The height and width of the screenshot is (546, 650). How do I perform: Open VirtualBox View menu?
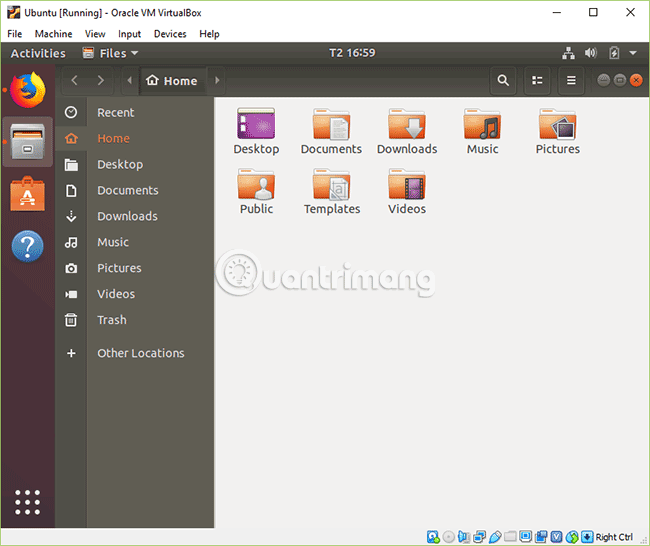pos(95,34)
